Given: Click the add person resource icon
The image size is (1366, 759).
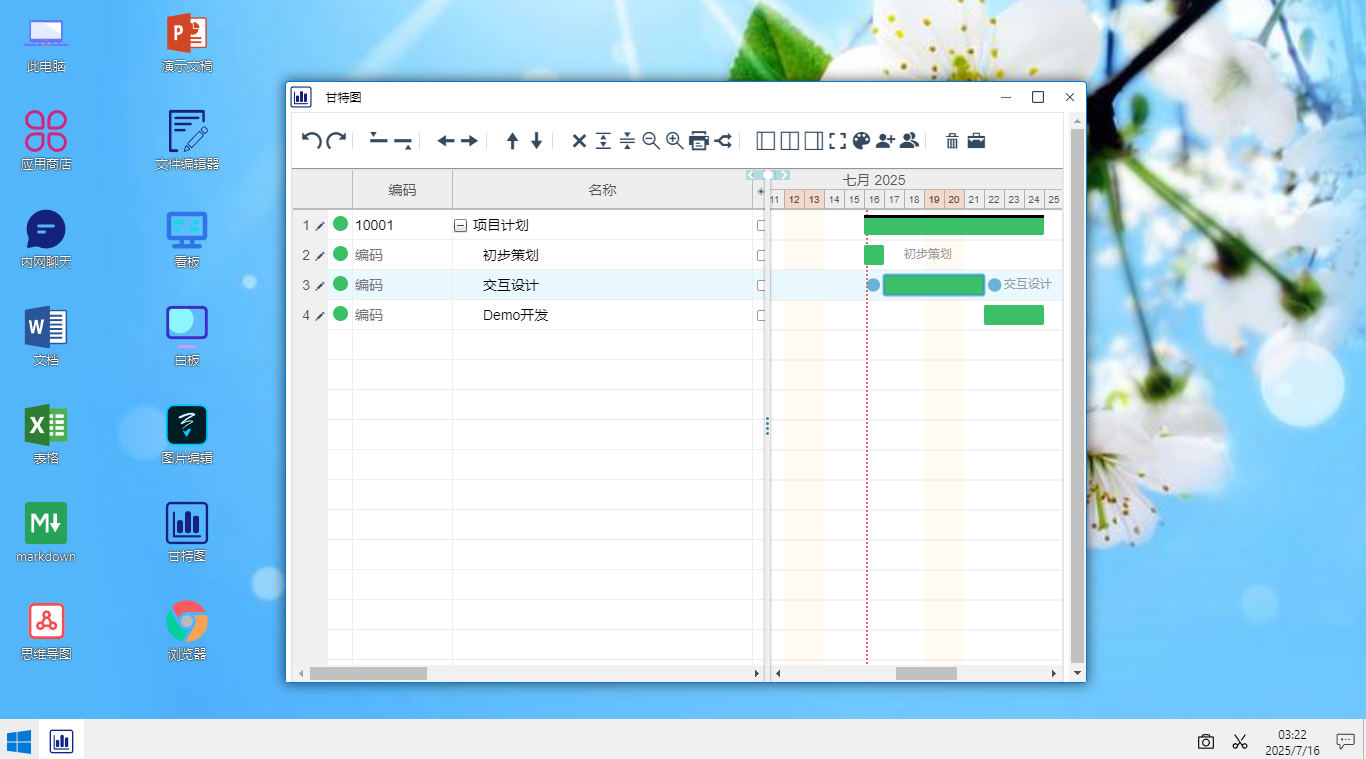Looking at the screenshot, I should click(x=885, y=141).
